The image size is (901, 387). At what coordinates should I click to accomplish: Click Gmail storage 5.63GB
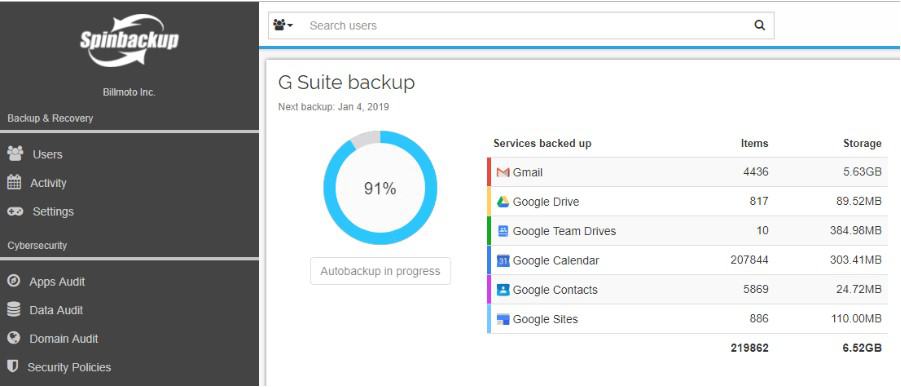coord(862,172)
